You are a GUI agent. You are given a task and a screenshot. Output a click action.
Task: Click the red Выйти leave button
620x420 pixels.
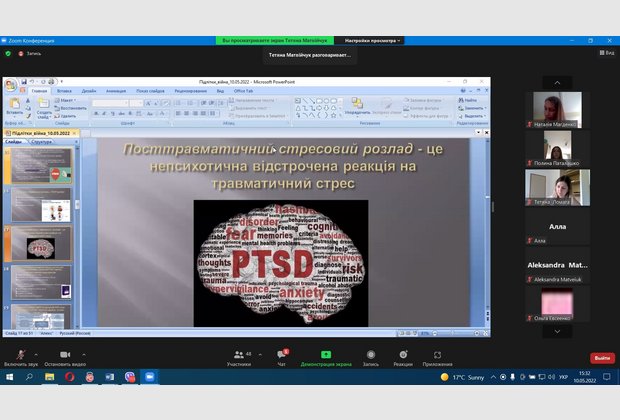(602, 358)
